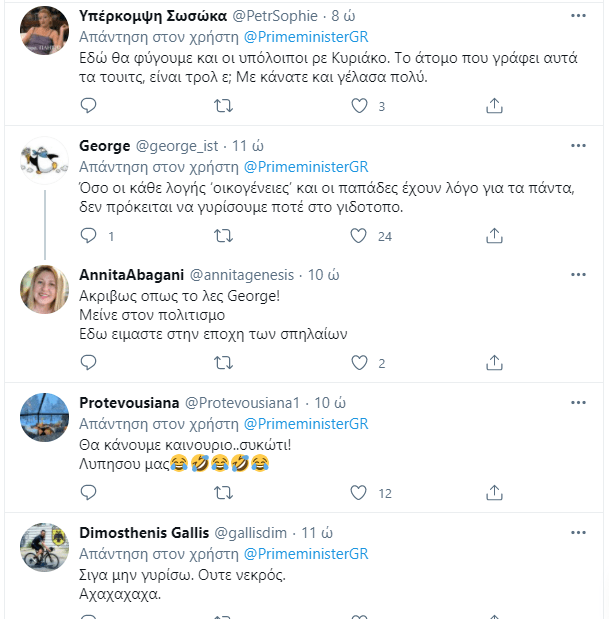The image size is (609, 619).
Task: Like George's tweet with 24 likes
Action: click(359, 236)
